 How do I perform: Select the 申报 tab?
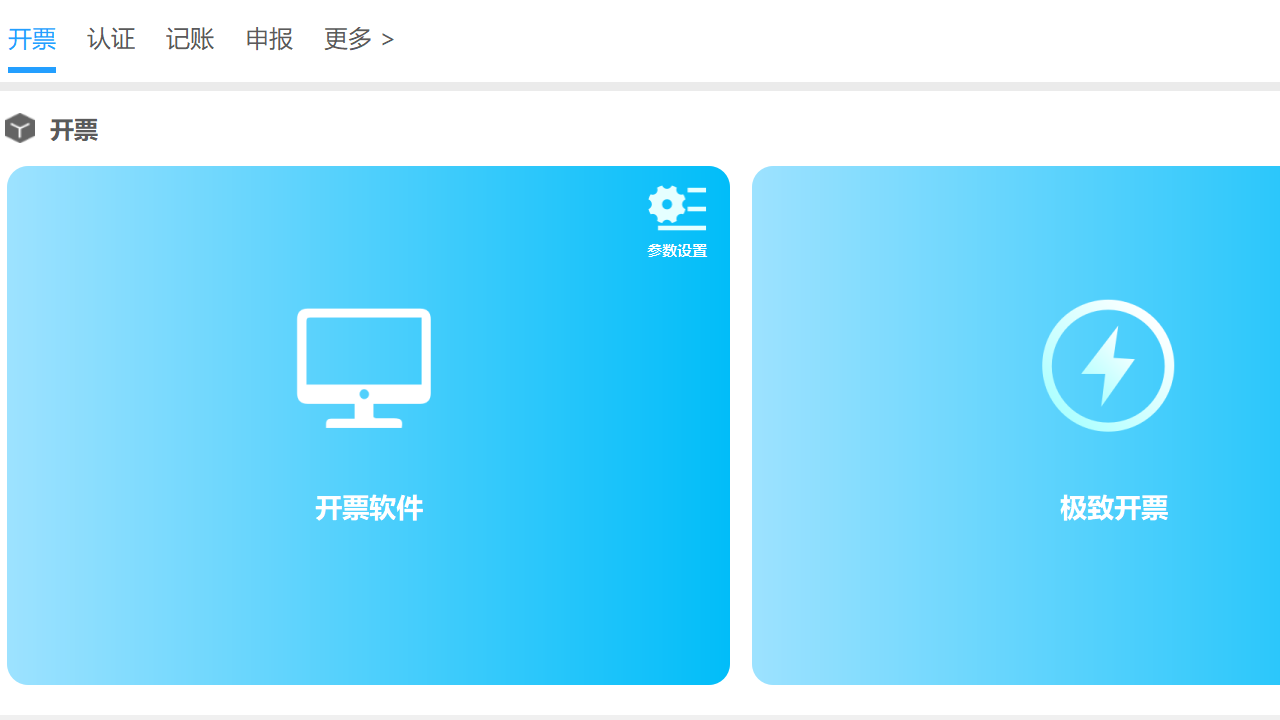(268, 39)
